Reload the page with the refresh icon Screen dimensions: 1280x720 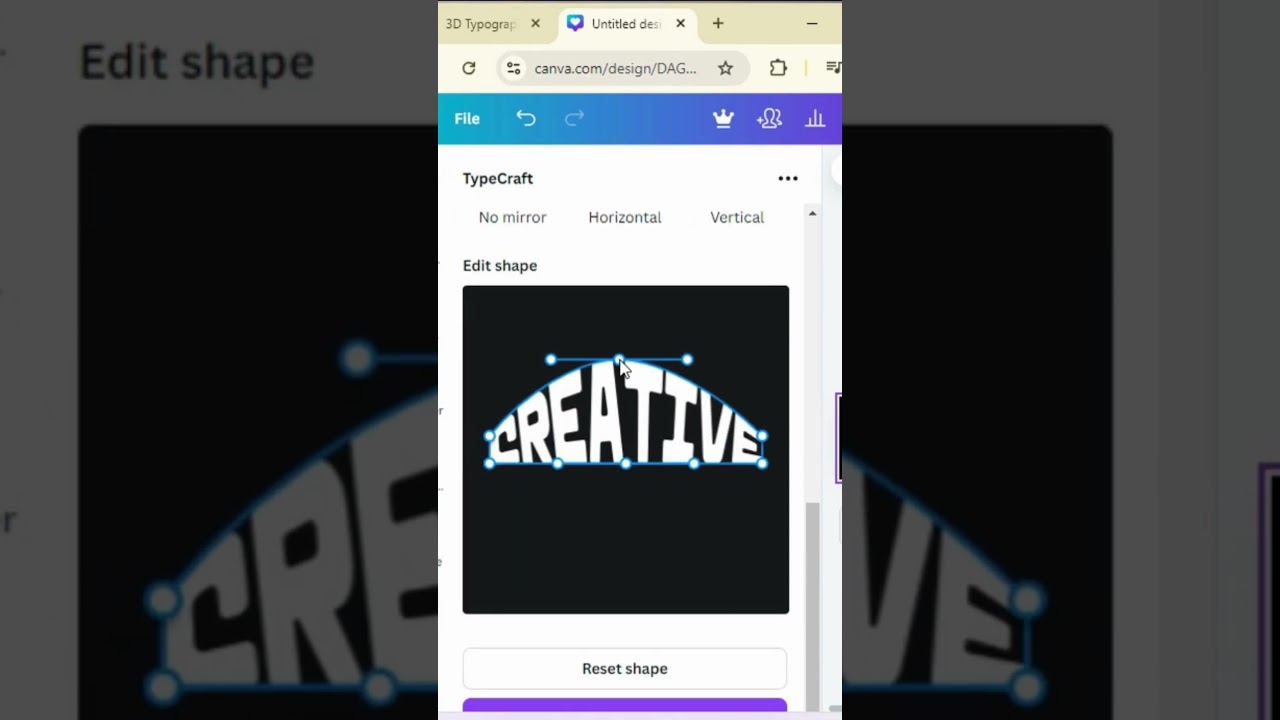[468, 68]
